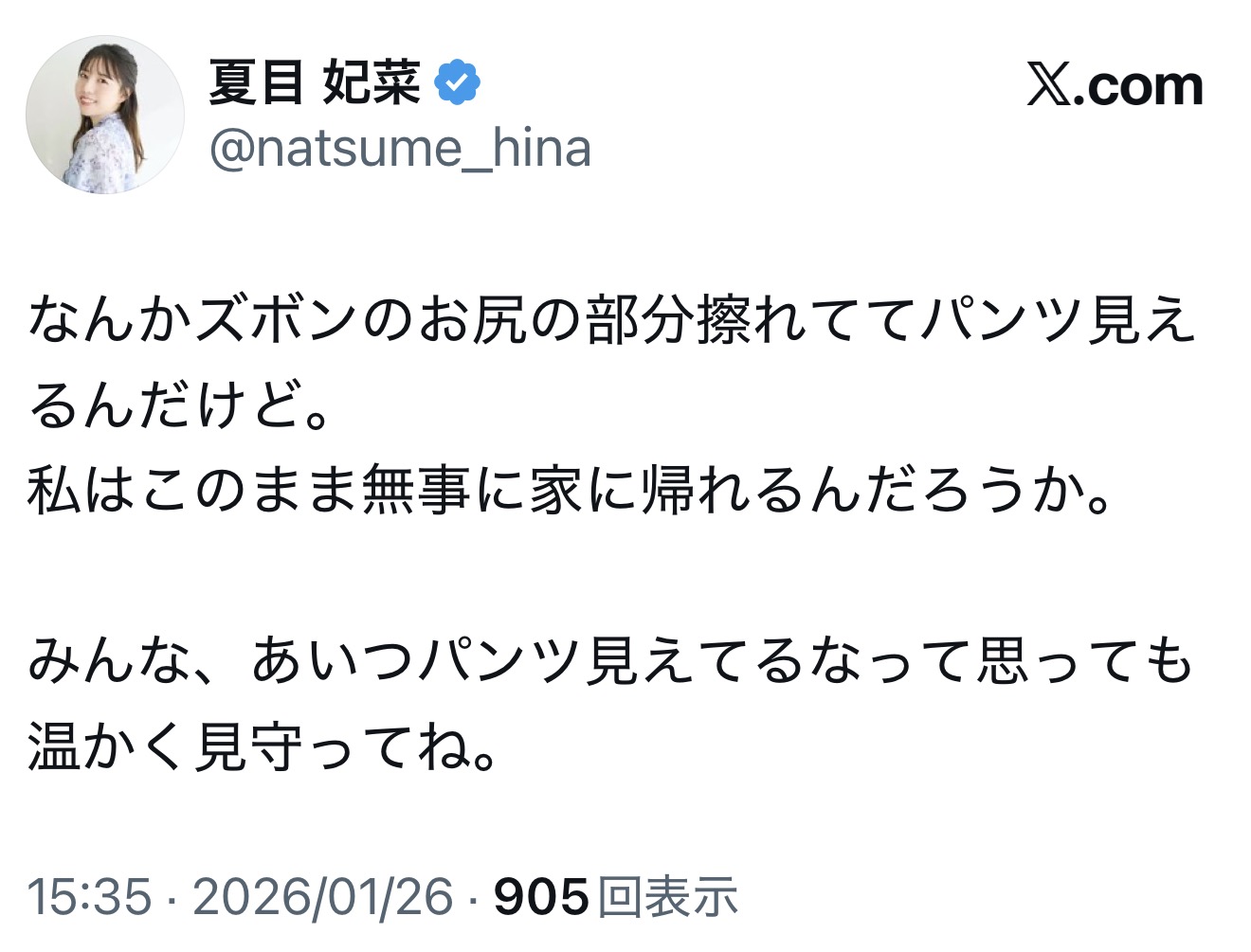The height and width of the screenshot is (952, 1251).
Task: Click 私はこのまま at the line start
Action: (137, 491)
